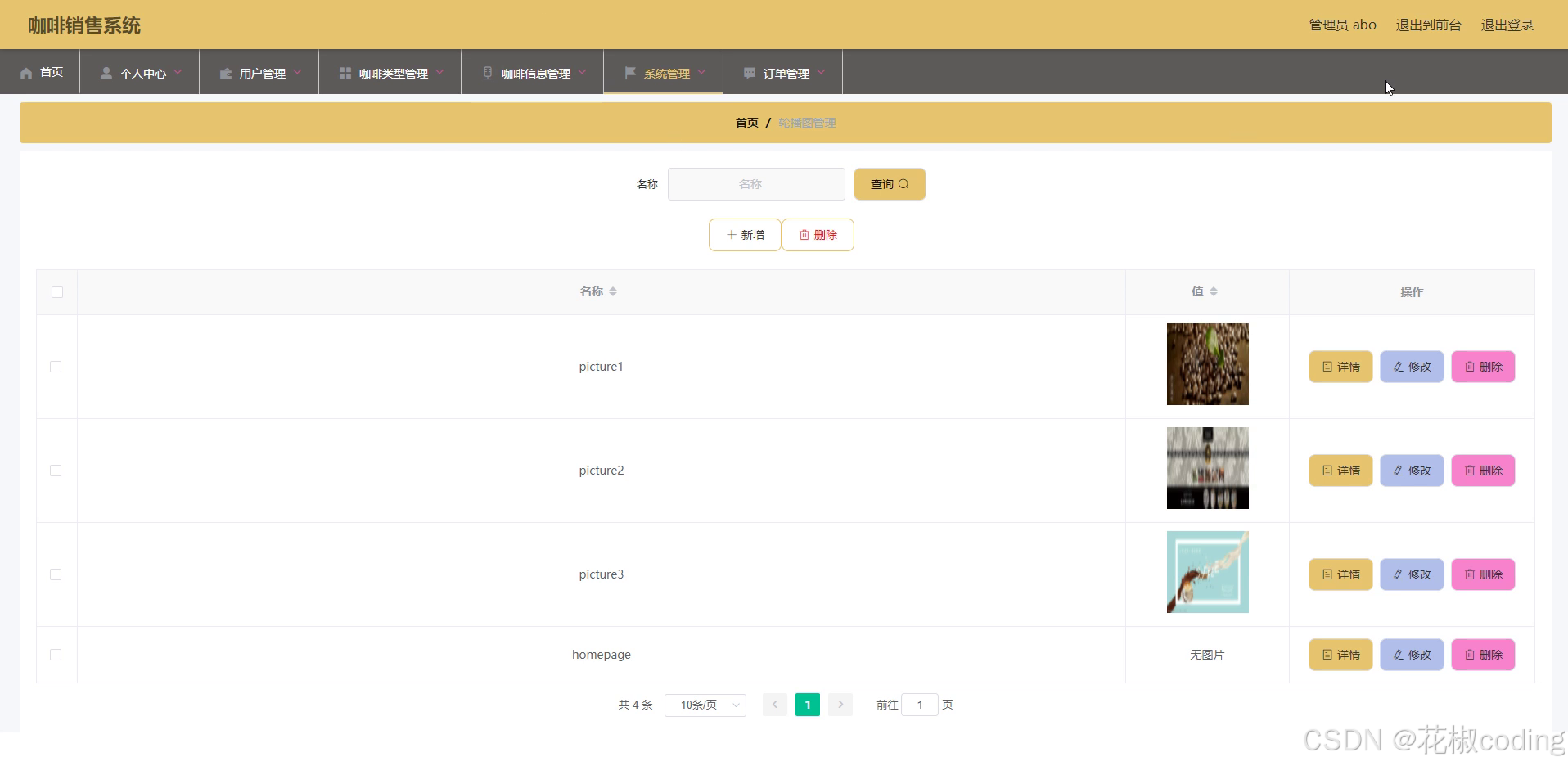The width and height of the screenshot is (1568, 766).
Task: Click the document icon in picture3's 详情 button
Action: (x=1327, y=574)
